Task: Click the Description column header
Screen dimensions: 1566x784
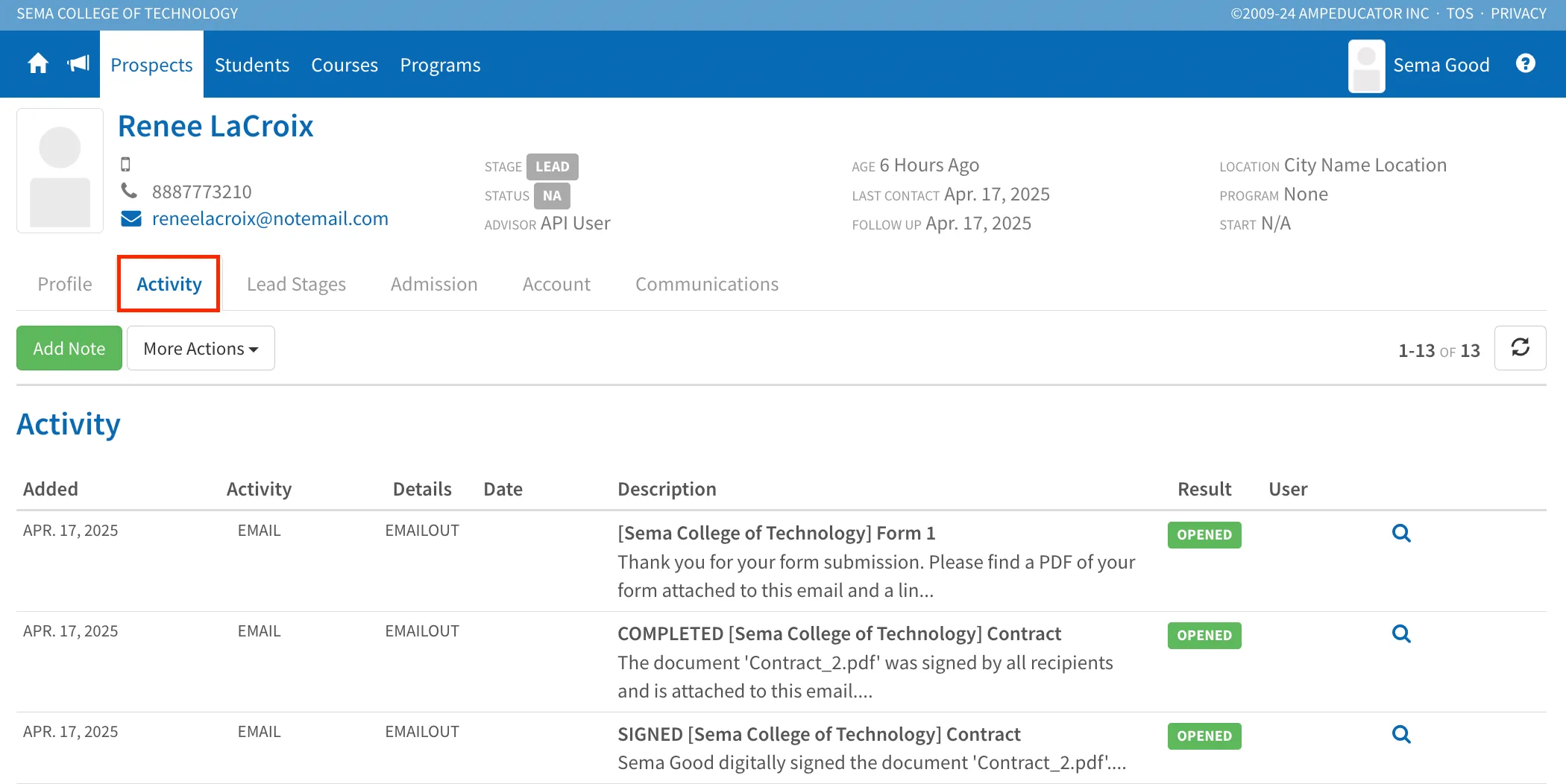Action: (667, 489)
